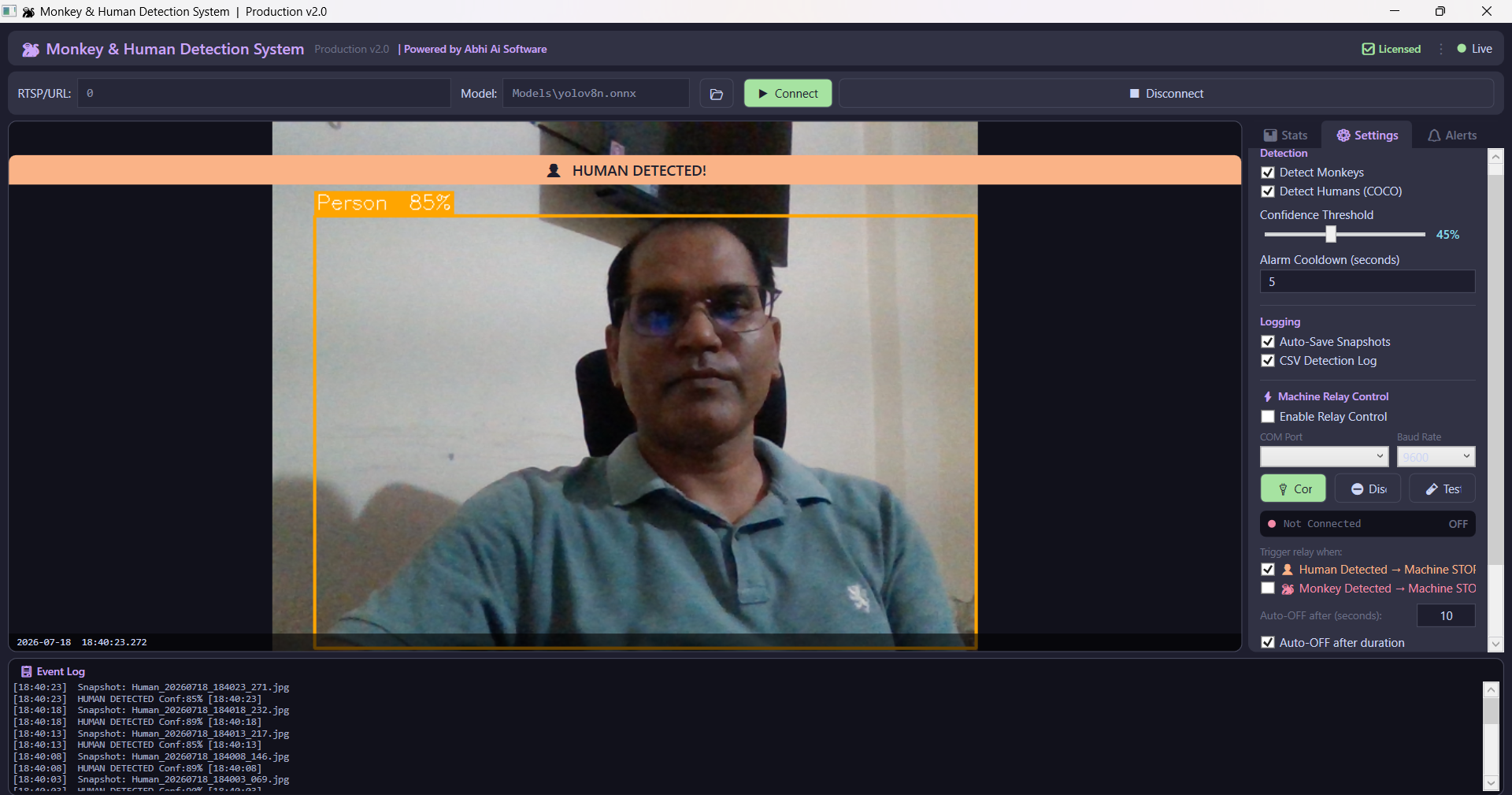
Task: Click the Production v2.0 header label
Action: tap(352, 50)
